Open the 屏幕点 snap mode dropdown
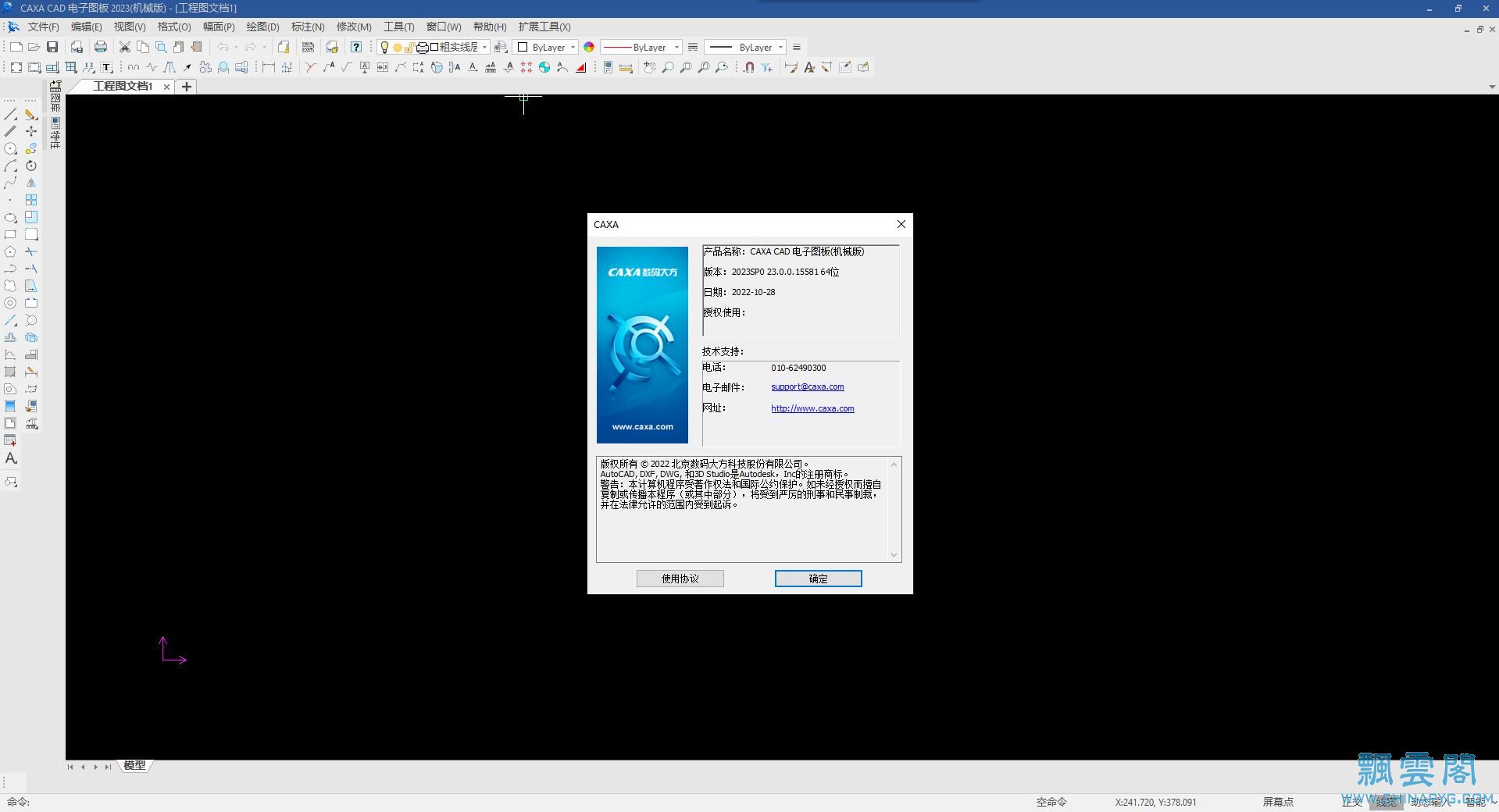Screen dimensions: 1499x812 tap(1278, 802)
